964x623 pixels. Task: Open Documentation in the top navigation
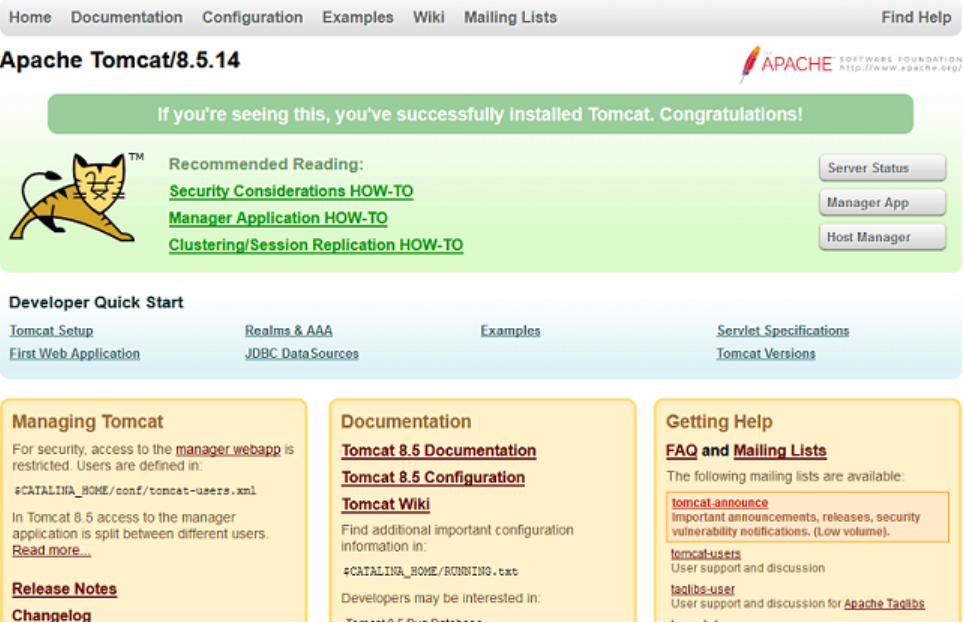click(x=127, y=17)
